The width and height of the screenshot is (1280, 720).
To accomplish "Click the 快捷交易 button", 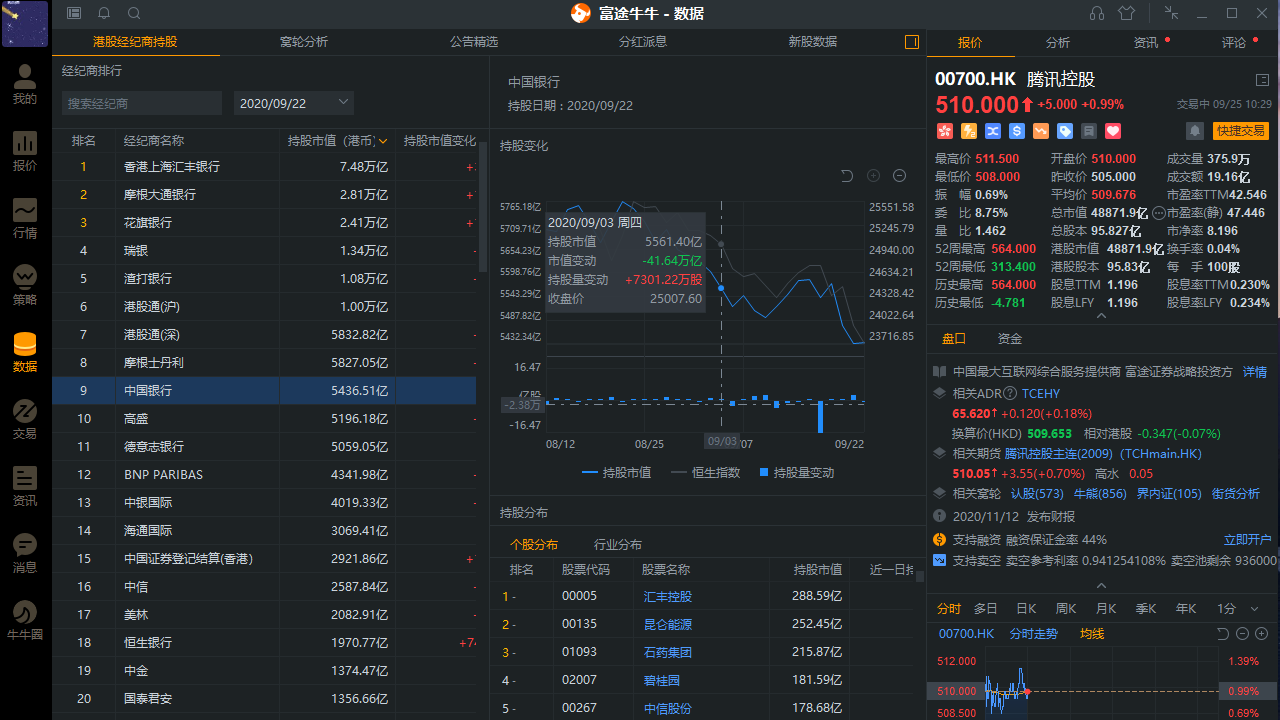I will [x=1241, y=130].
